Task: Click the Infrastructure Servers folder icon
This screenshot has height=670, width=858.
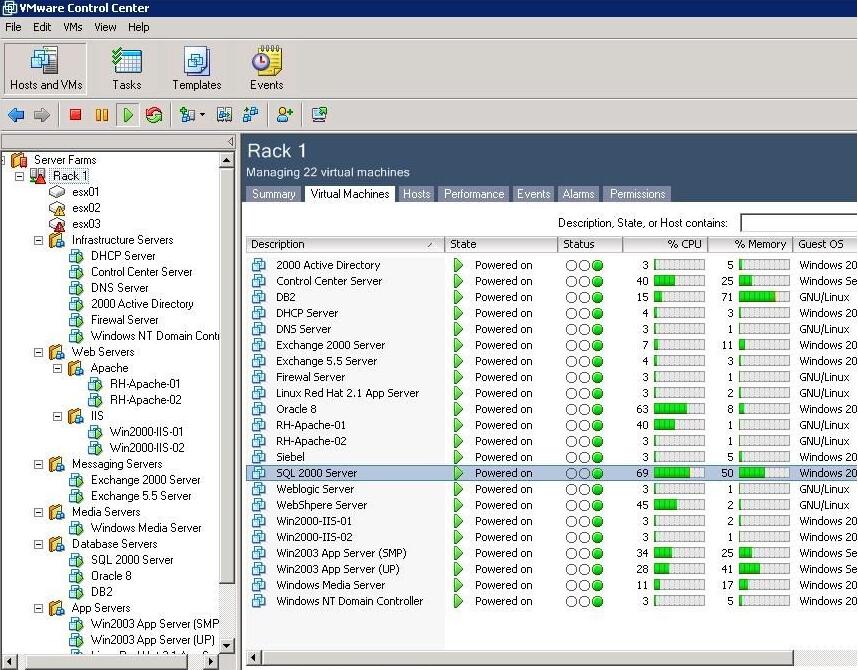Action: (57, 240)
